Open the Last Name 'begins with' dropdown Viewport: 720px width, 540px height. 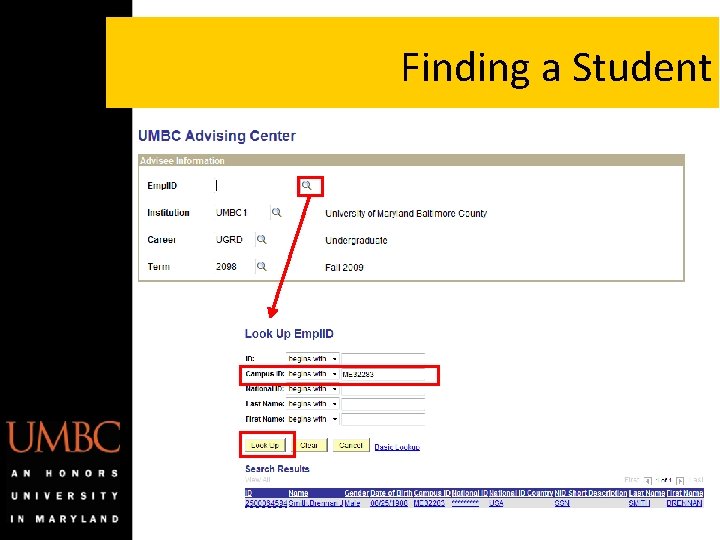point(312,404)
